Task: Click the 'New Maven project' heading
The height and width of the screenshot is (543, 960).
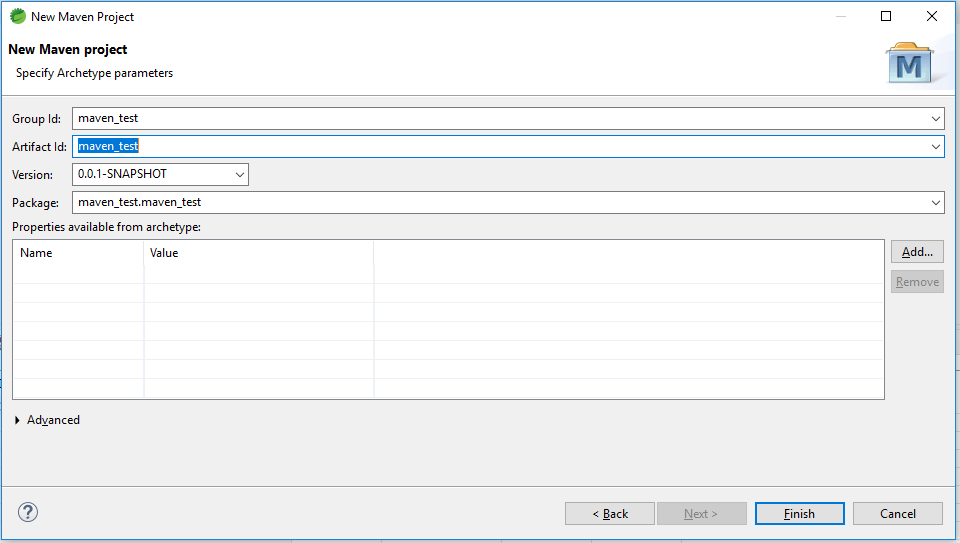Action: tap(68, 50)
